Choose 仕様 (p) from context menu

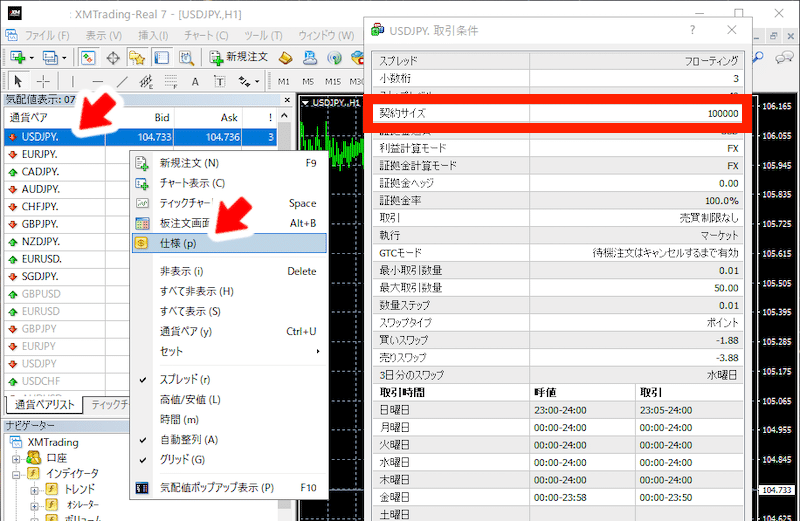click(229, 243)
